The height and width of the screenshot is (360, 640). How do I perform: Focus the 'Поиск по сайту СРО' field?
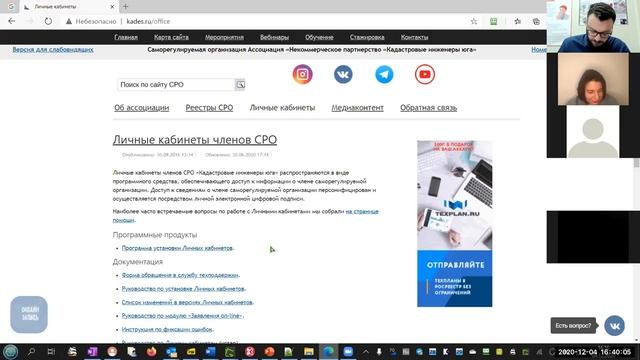[x=176, y=84]
